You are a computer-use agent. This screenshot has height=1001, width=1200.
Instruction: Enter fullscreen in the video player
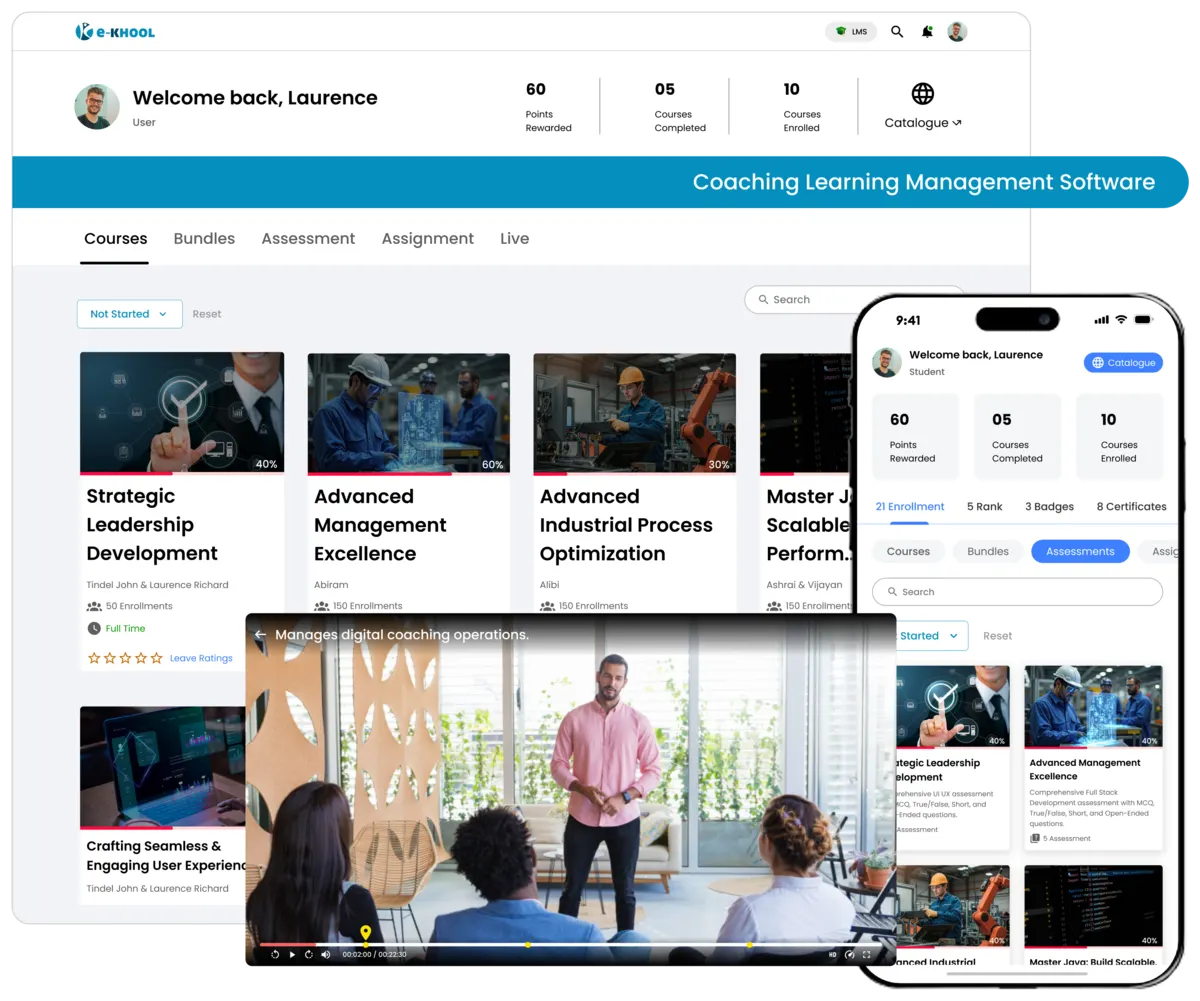(868, 954)
